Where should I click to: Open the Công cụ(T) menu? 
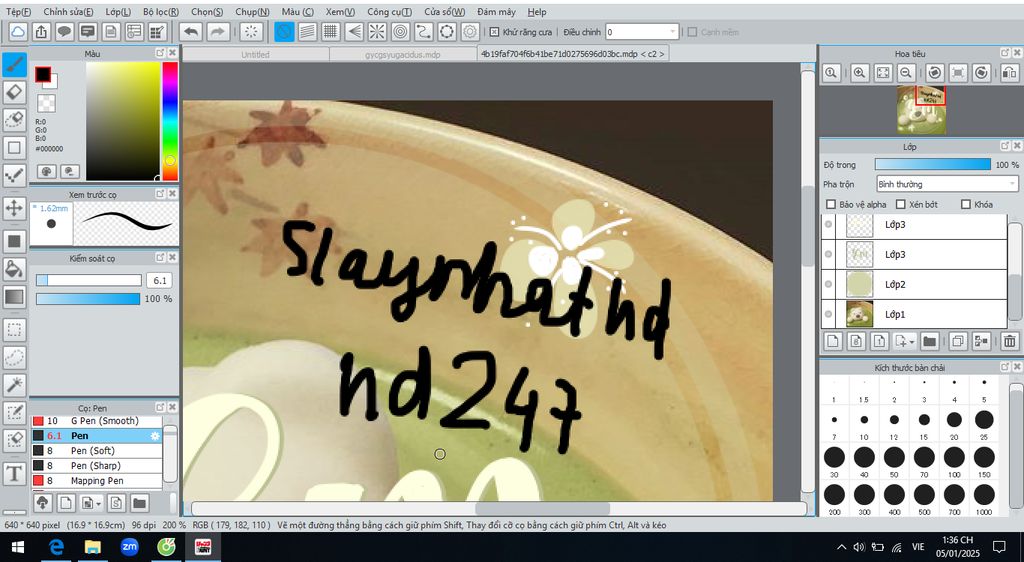click(x=389, y=12)
